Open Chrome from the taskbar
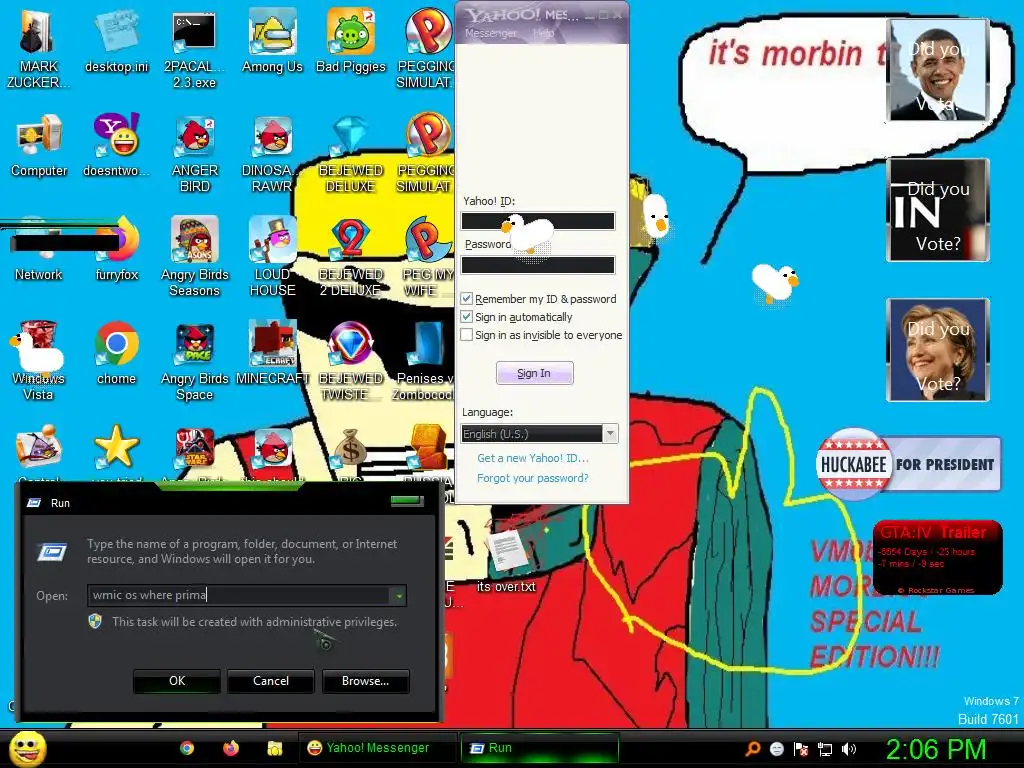The height and width of the screenshot is (768, 1024). (x=187, y=748)
